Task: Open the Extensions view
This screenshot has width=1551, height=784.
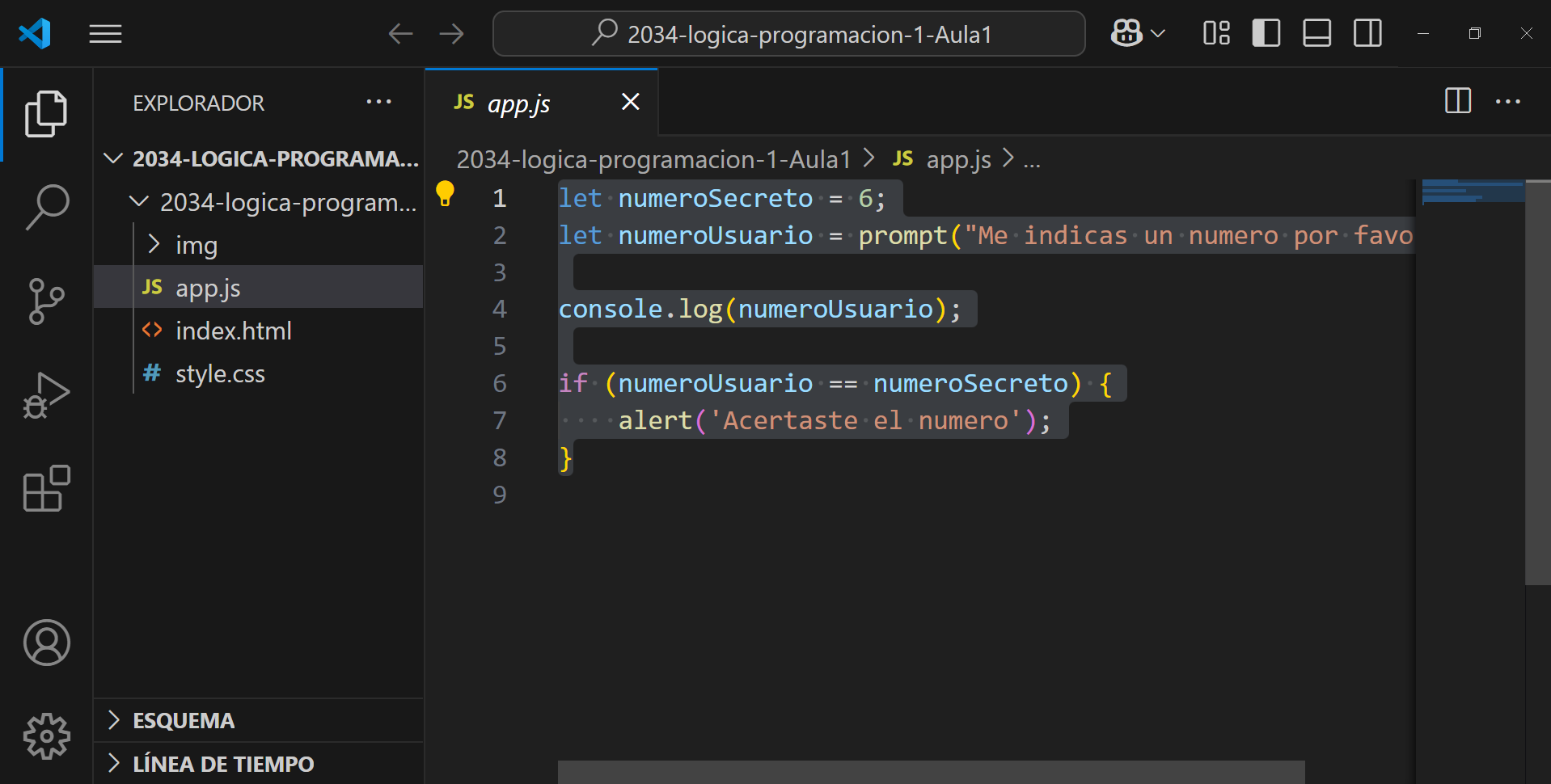Action: tap(46, 488)
